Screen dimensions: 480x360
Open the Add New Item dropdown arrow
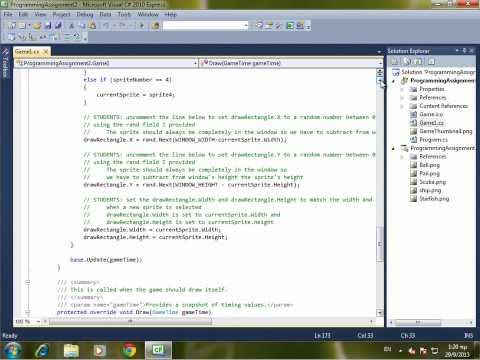tap(29, 25)
